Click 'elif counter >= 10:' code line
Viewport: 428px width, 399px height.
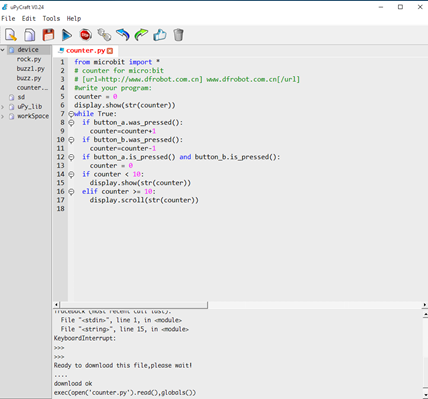point(119,192)
